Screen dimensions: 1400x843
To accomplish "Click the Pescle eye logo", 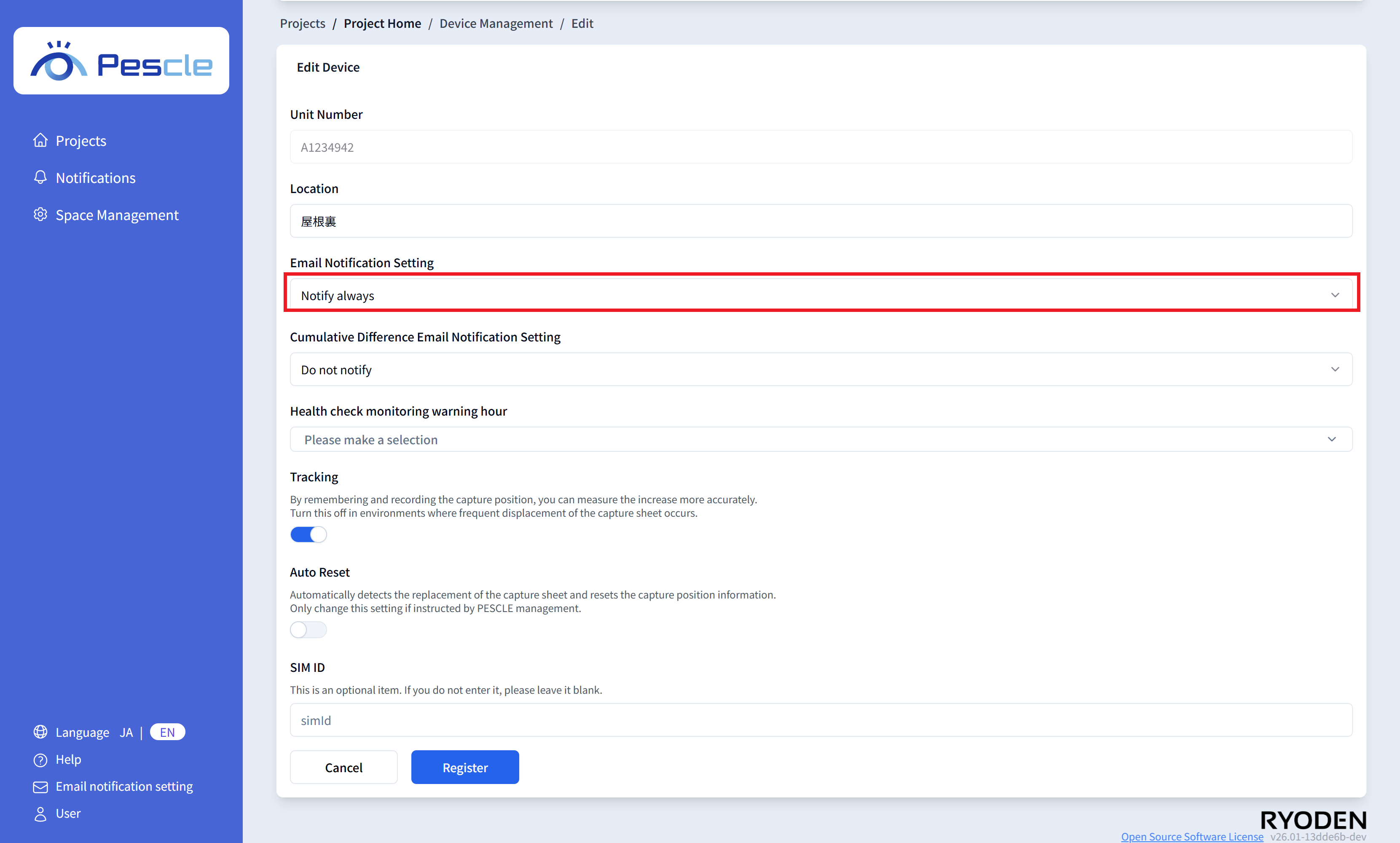I will pyautogui.click(x=59, y=62).
